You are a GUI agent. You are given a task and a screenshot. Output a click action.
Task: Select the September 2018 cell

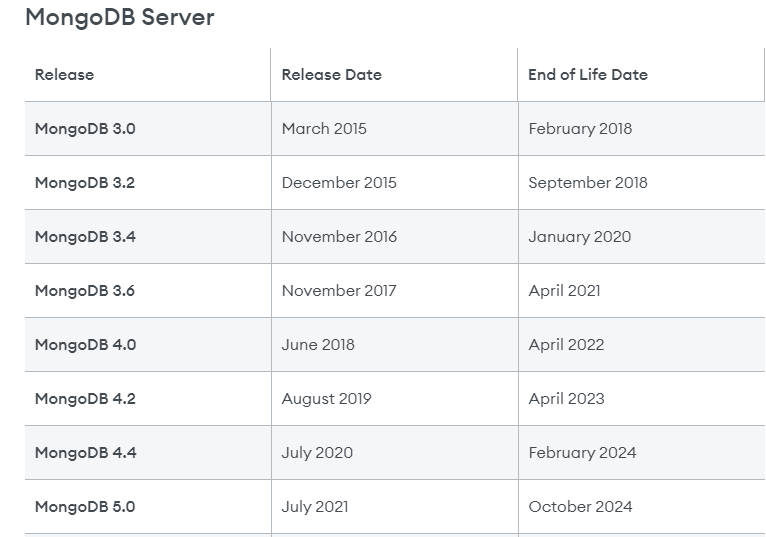(x=587, y=182)
